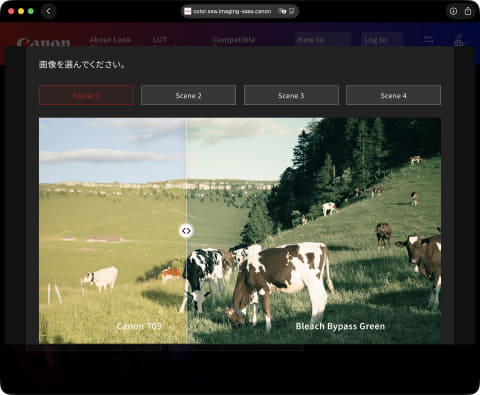Image resolution: width=480 pixels, height=395 pixels.
Task: Click the translate icon in the address bar
Action: coord(282,11)
